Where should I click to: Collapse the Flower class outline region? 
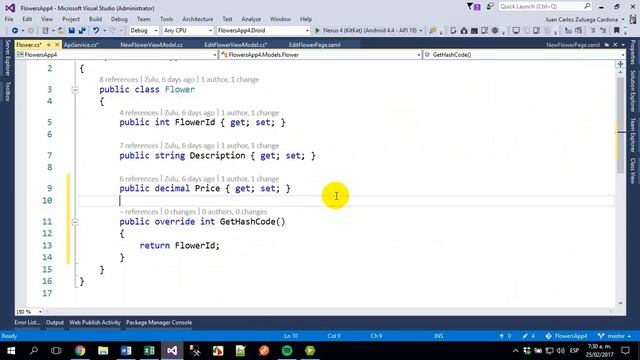[75, 90]
